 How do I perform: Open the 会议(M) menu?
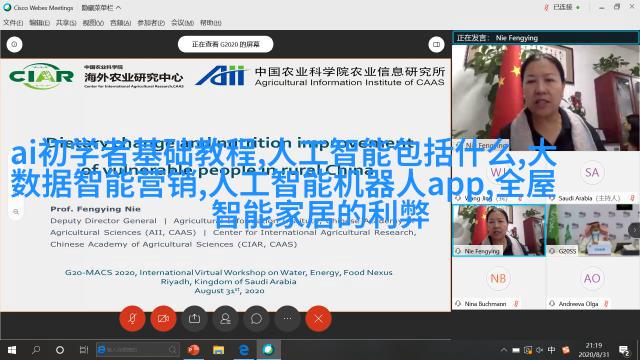pyautogui.click(x=182, y=23)
